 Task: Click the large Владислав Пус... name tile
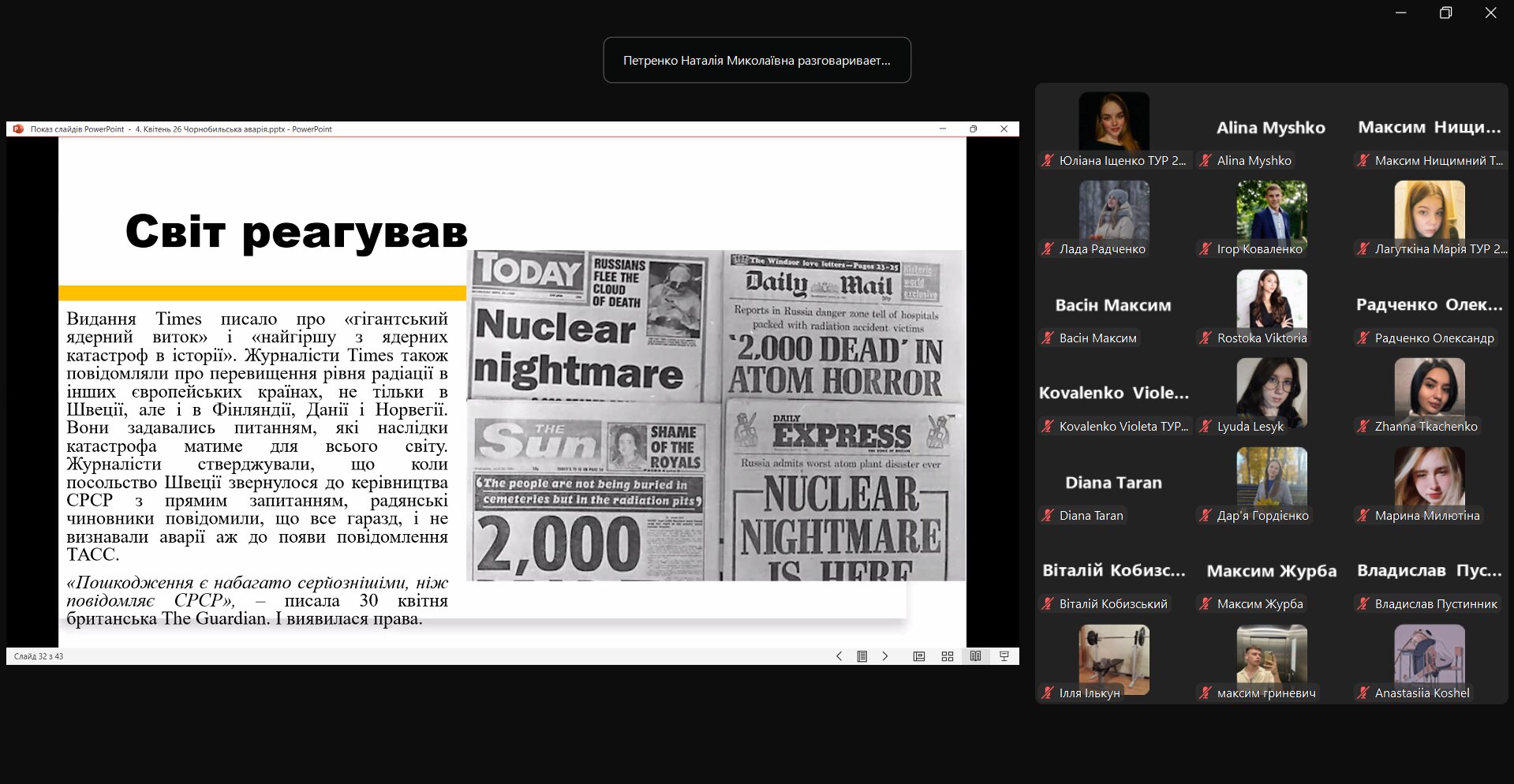click(x=1430, y=570)
